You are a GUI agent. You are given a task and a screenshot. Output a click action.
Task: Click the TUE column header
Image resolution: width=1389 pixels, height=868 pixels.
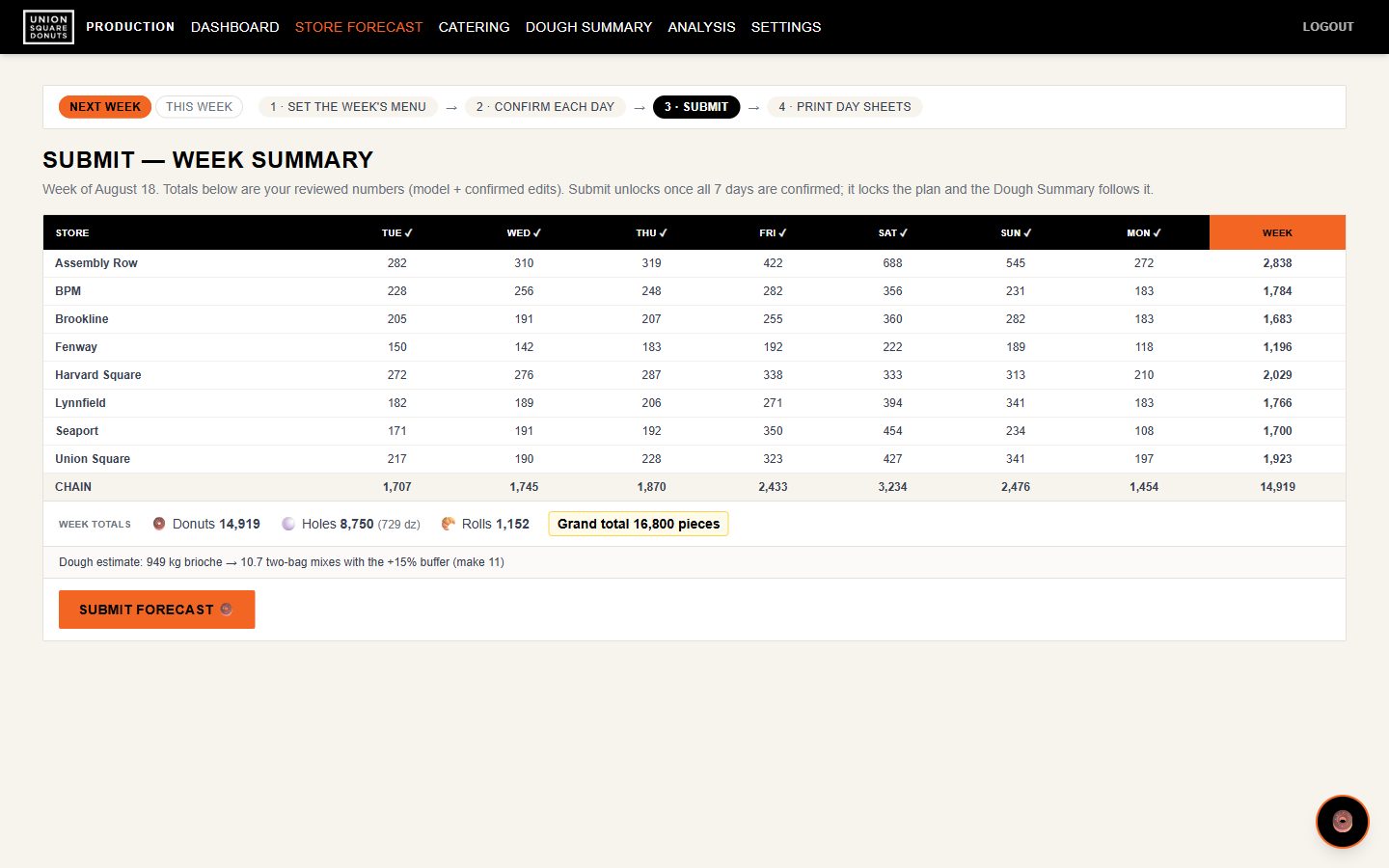coord(396,232)
